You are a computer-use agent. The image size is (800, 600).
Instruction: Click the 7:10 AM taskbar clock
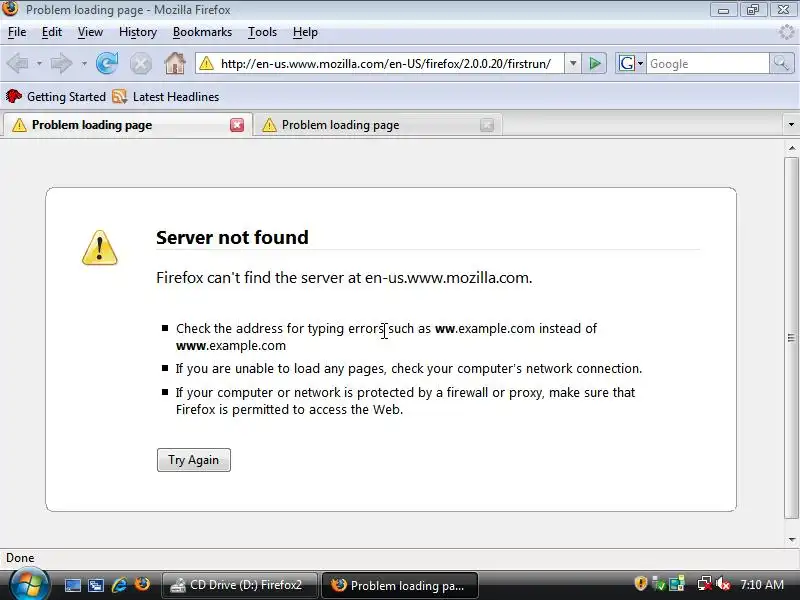click(762, 584)
